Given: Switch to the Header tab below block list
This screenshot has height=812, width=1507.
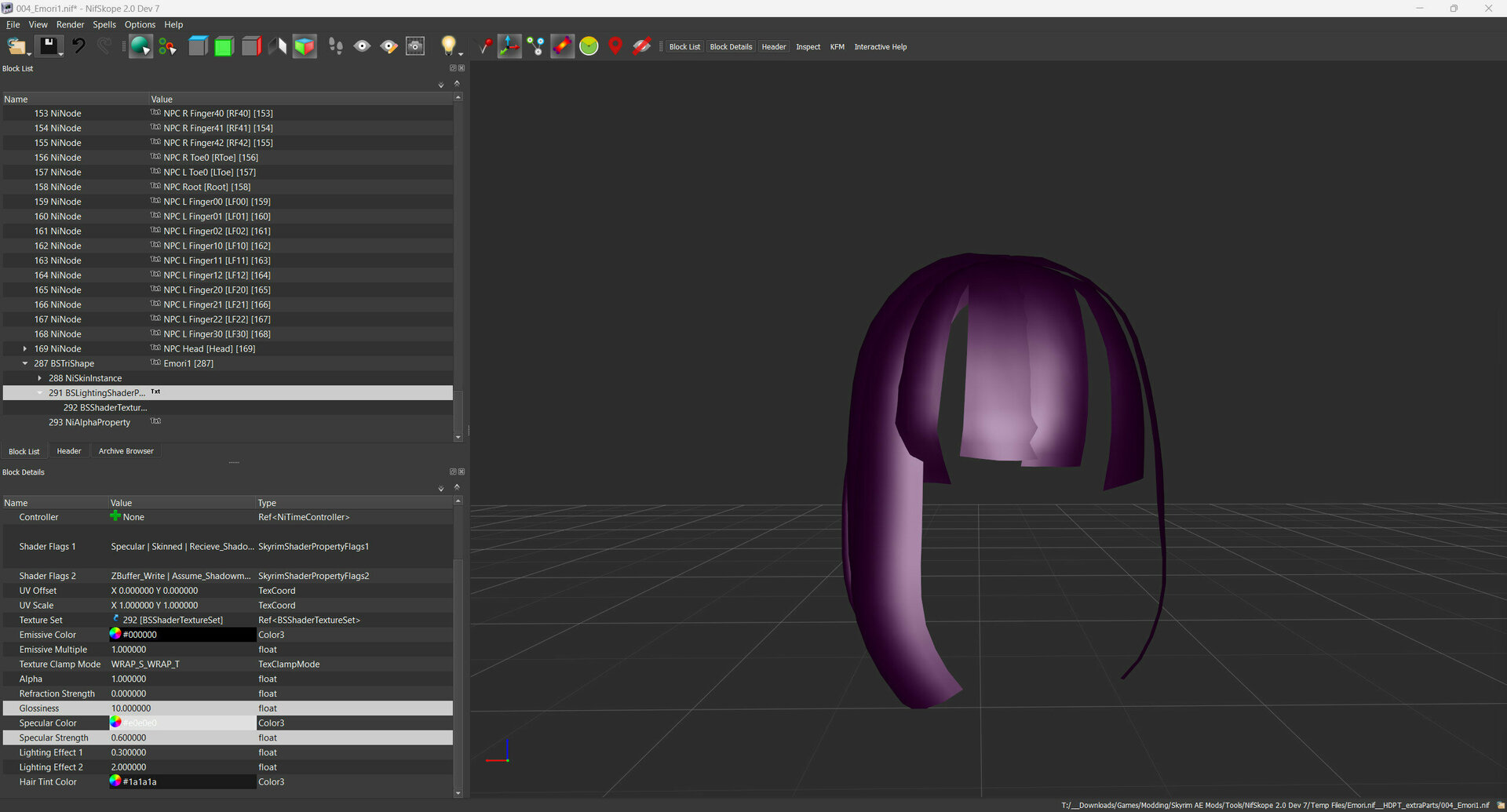Looking at the screenshot, I should 69,451.
